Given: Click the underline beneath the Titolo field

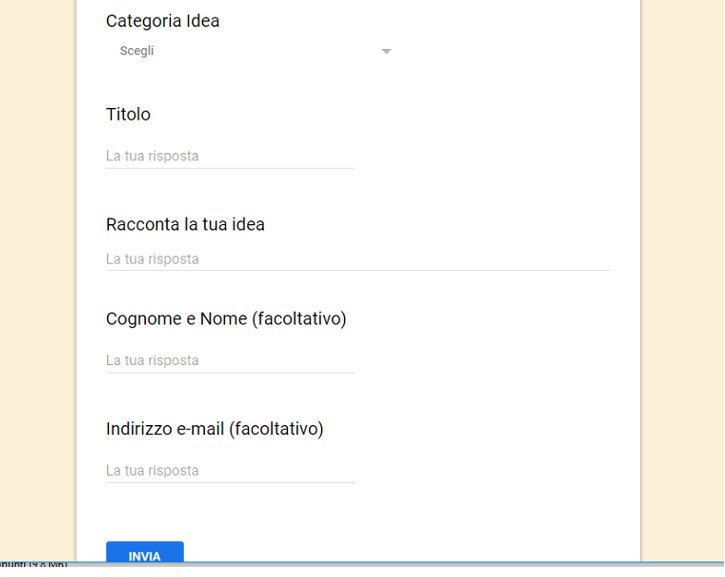Looking at the screenshot, I should pyautogui.click(x=229, y=168).
